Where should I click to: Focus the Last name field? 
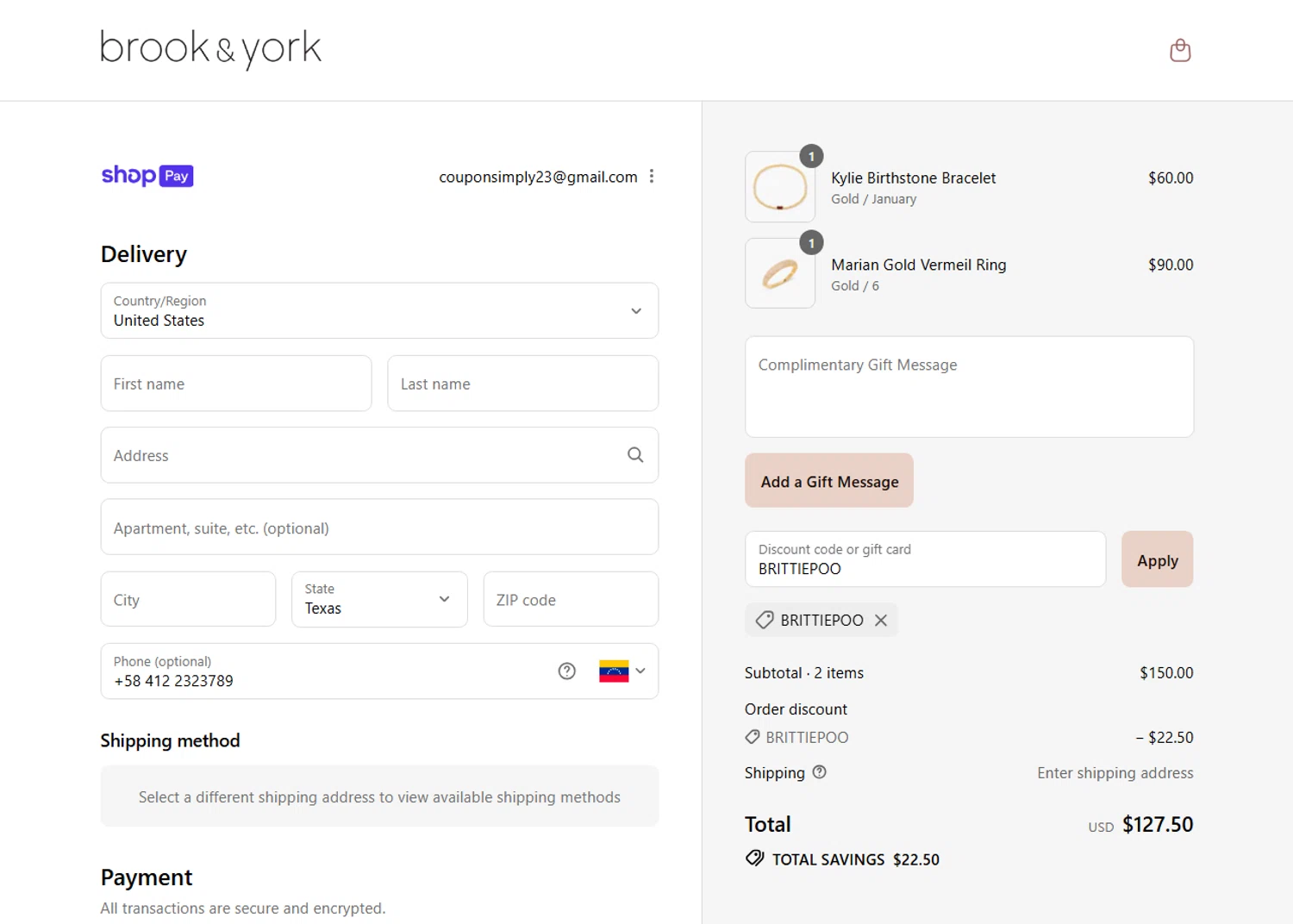pos(523,384)
